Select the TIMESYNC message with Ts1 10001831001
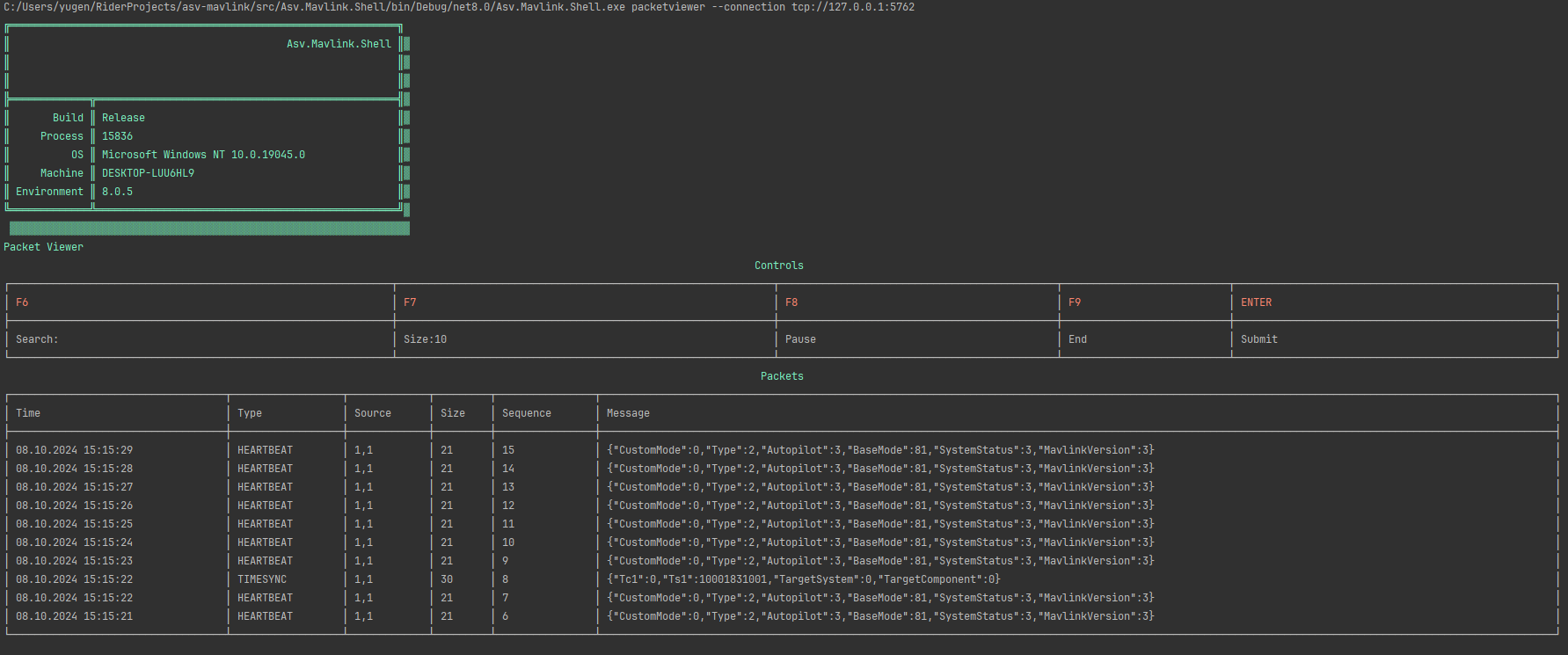 804,579
